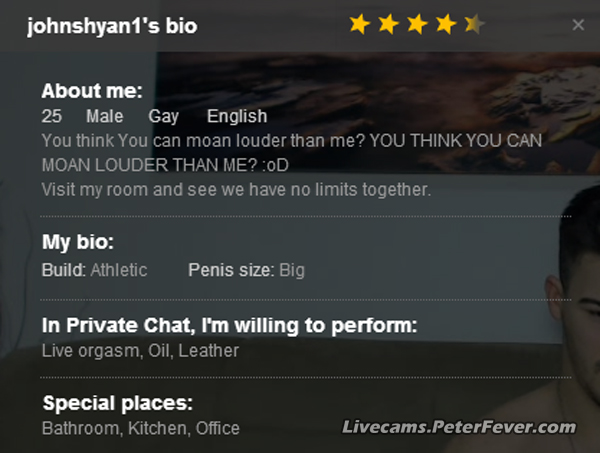Image resolution: width=600 pixels, height=453 pixels.
Task: Click the Livecams.PeterFever.com watermark link
Action: [x=459, y=428]
